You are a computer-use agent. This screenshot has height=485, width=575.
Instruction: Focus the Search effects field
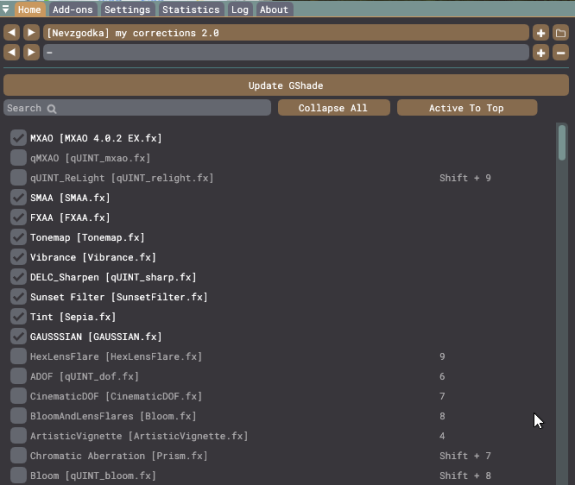[x=137, y=108]
